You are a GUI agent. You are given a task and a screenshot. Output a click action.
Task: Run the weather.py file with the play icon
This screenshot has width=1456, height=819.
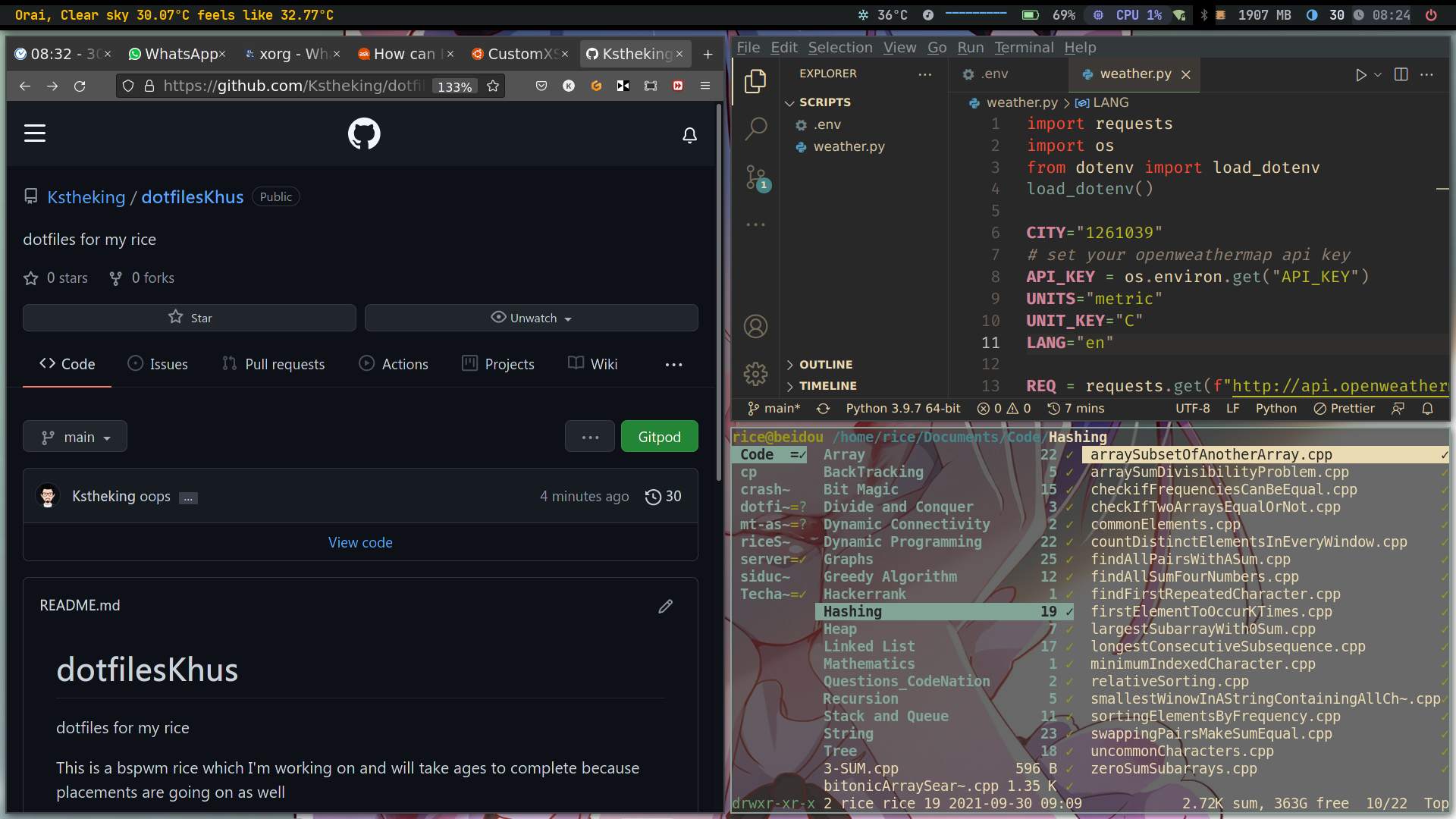click(x=1361, y=75)
